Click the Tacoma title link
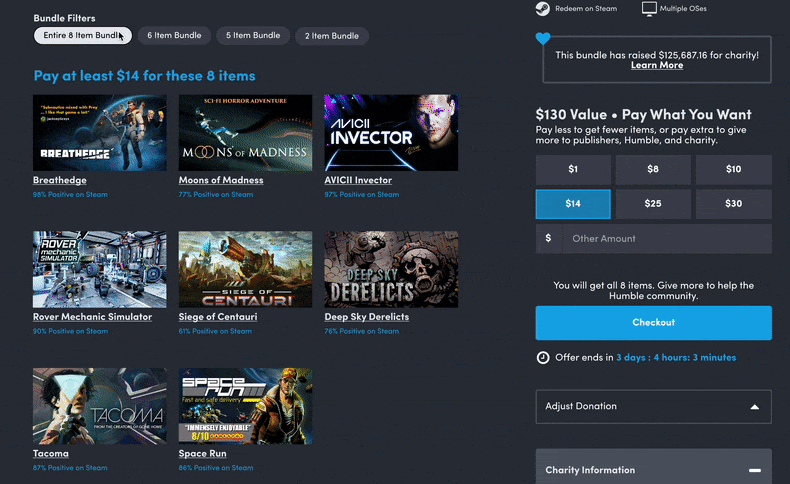790x484 pixels. click(x=50, y=454)
